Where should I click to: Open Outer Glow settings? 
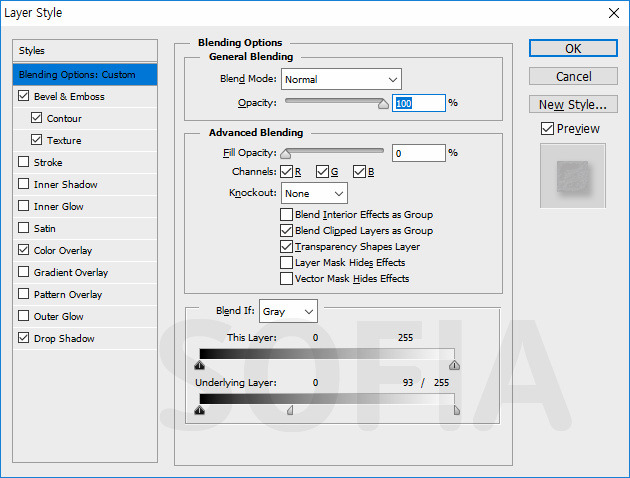[x=59, y=317]
